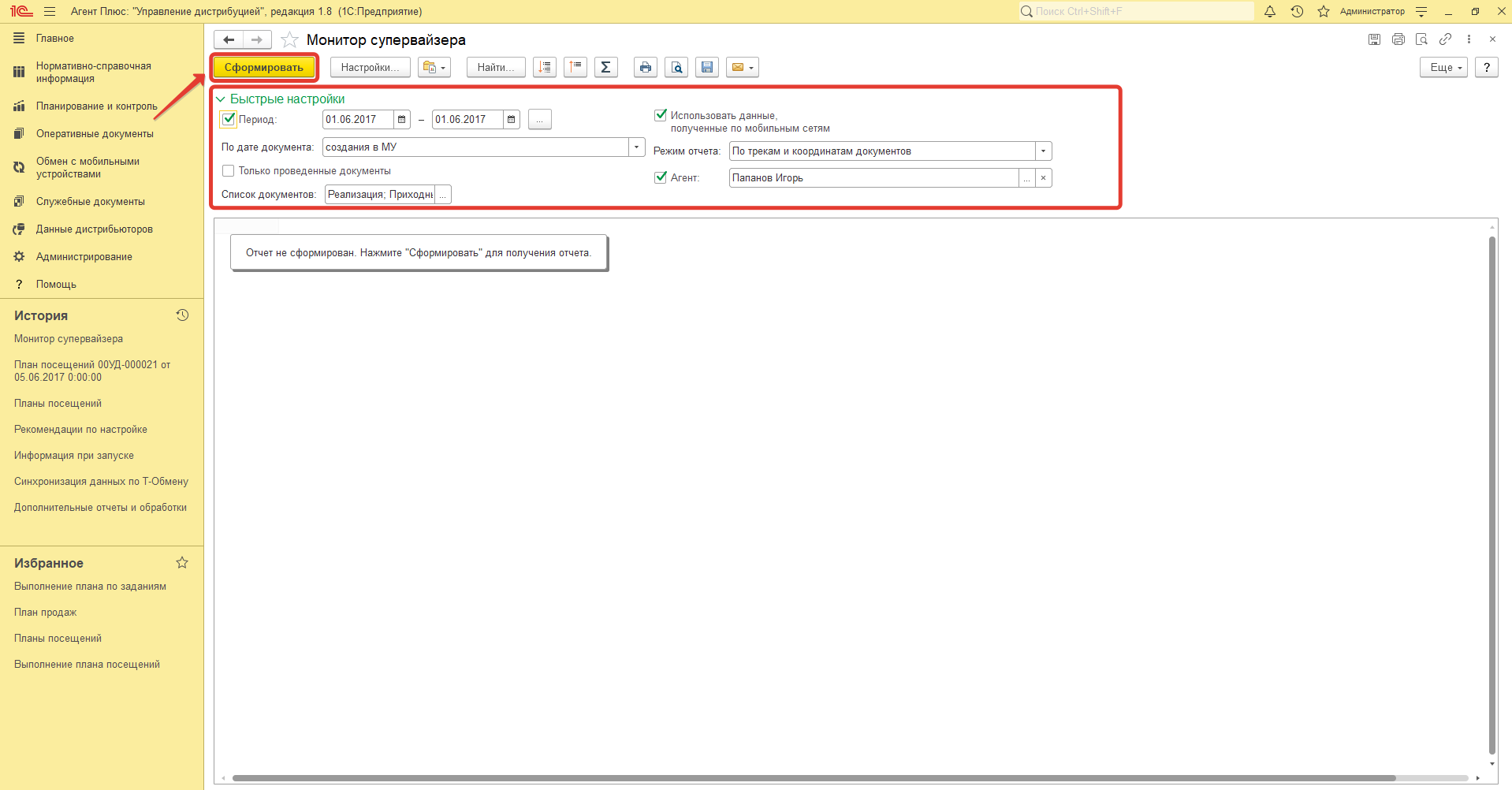The height and width of the screenshot is (790, 1512).
Task: Open Планы посещений link in История
Action: 58,403
